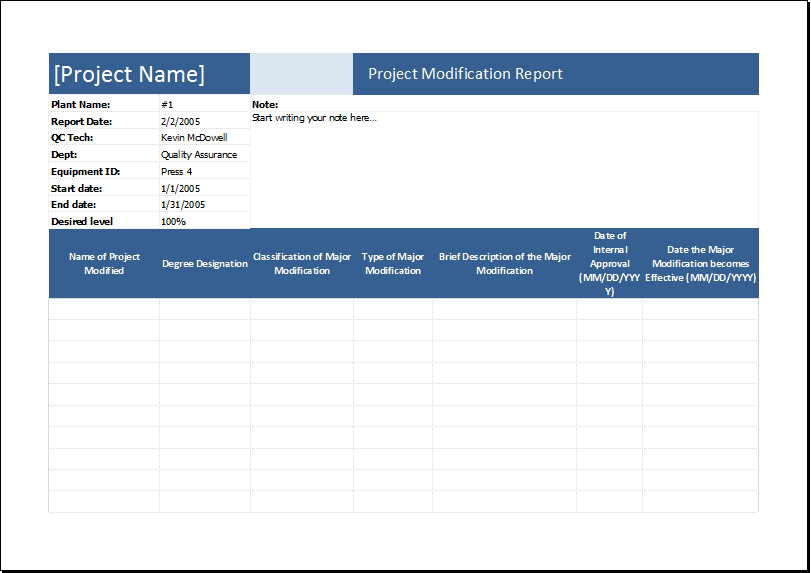Select the Start date label
811x573 pixels.
[x=77, y=189]
